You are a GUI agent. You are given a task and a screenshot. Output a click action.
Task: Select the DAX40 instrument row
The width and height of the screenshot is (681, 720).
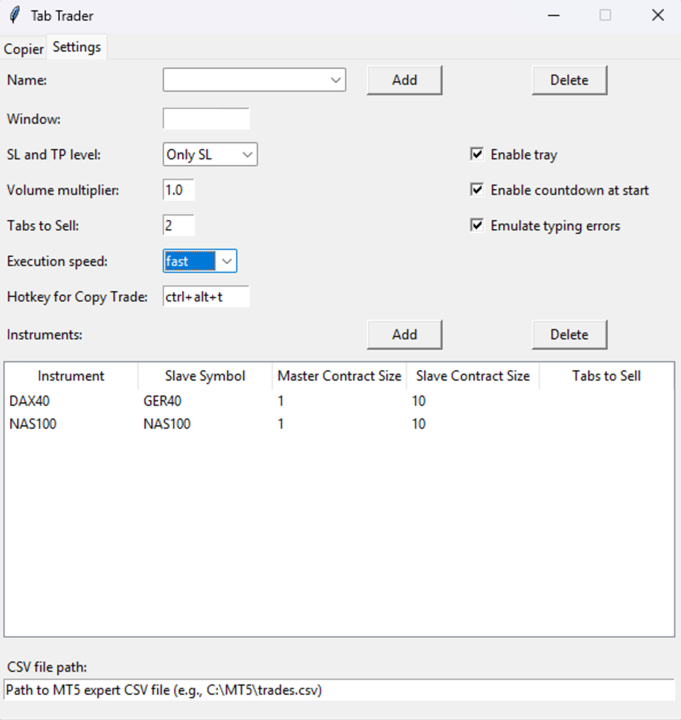click(x=339, y=401)
